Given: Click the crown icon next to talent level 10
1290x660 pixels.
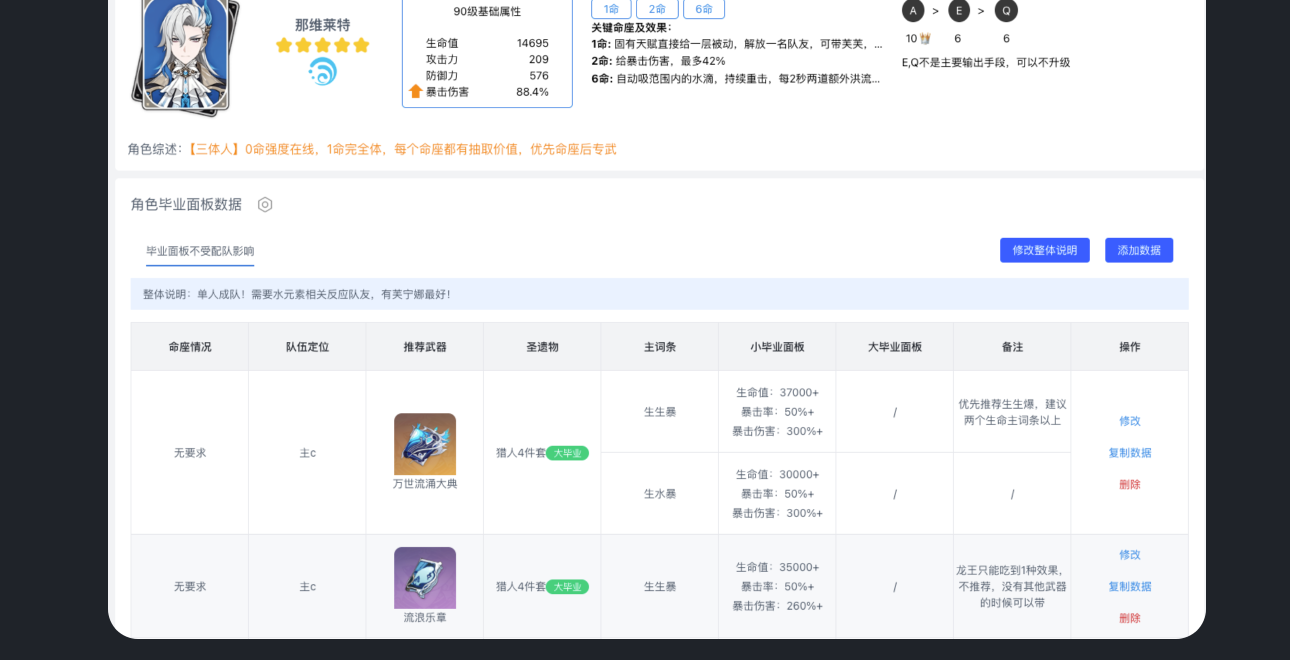Looking at the screenshot, I should click(925, 39).
